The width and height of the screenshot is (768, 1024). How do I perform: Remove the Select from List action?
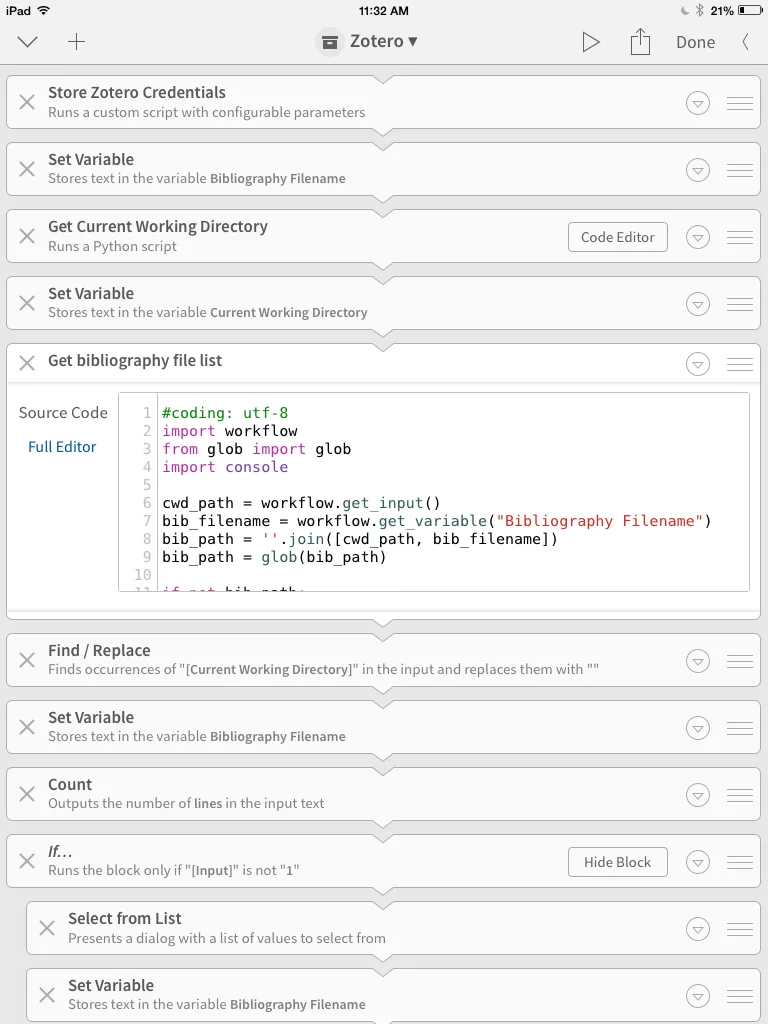coord(47,927)
